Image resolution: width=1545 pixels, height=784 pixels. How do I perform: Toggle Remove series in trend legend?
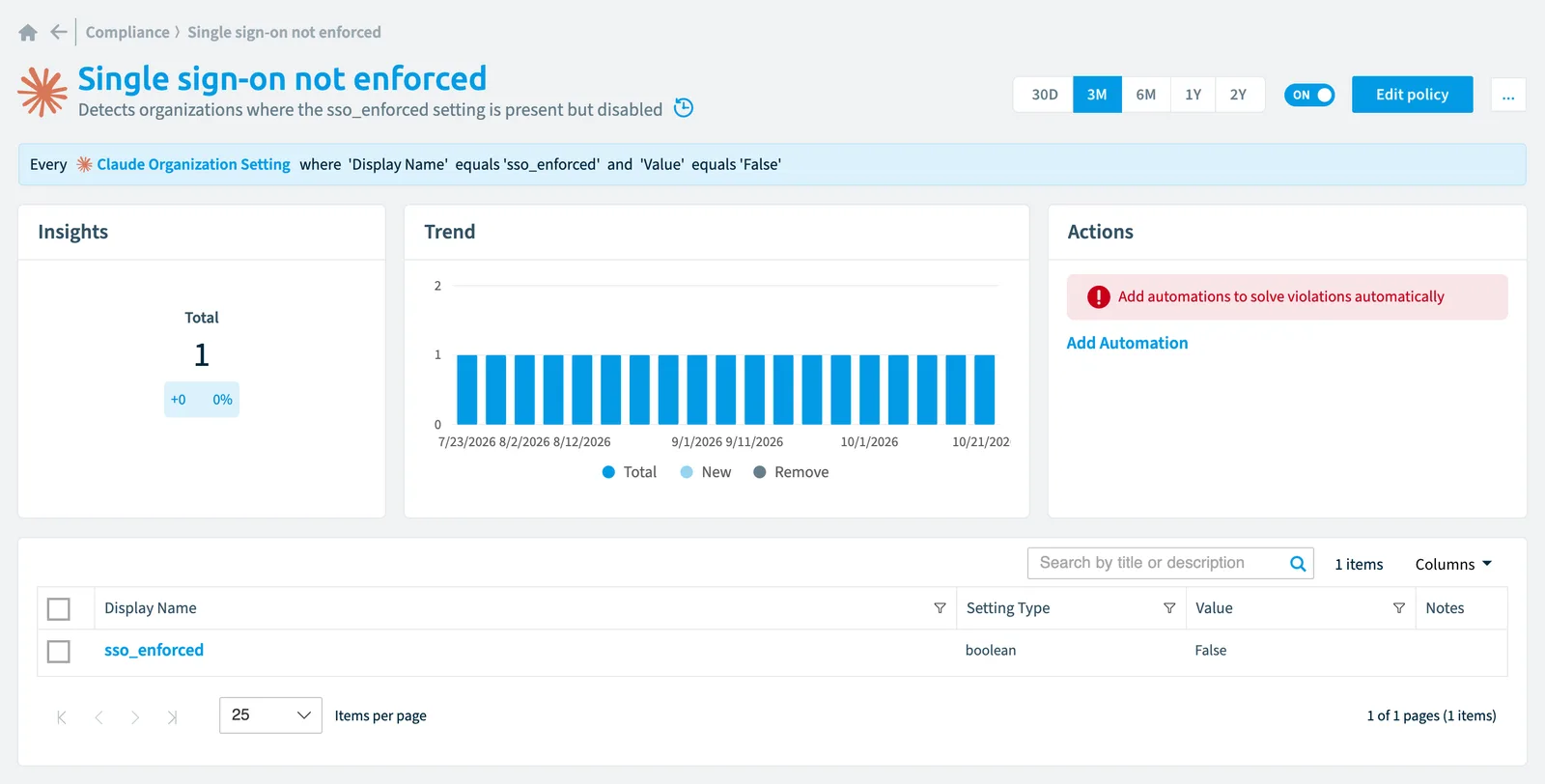[791, 472]
